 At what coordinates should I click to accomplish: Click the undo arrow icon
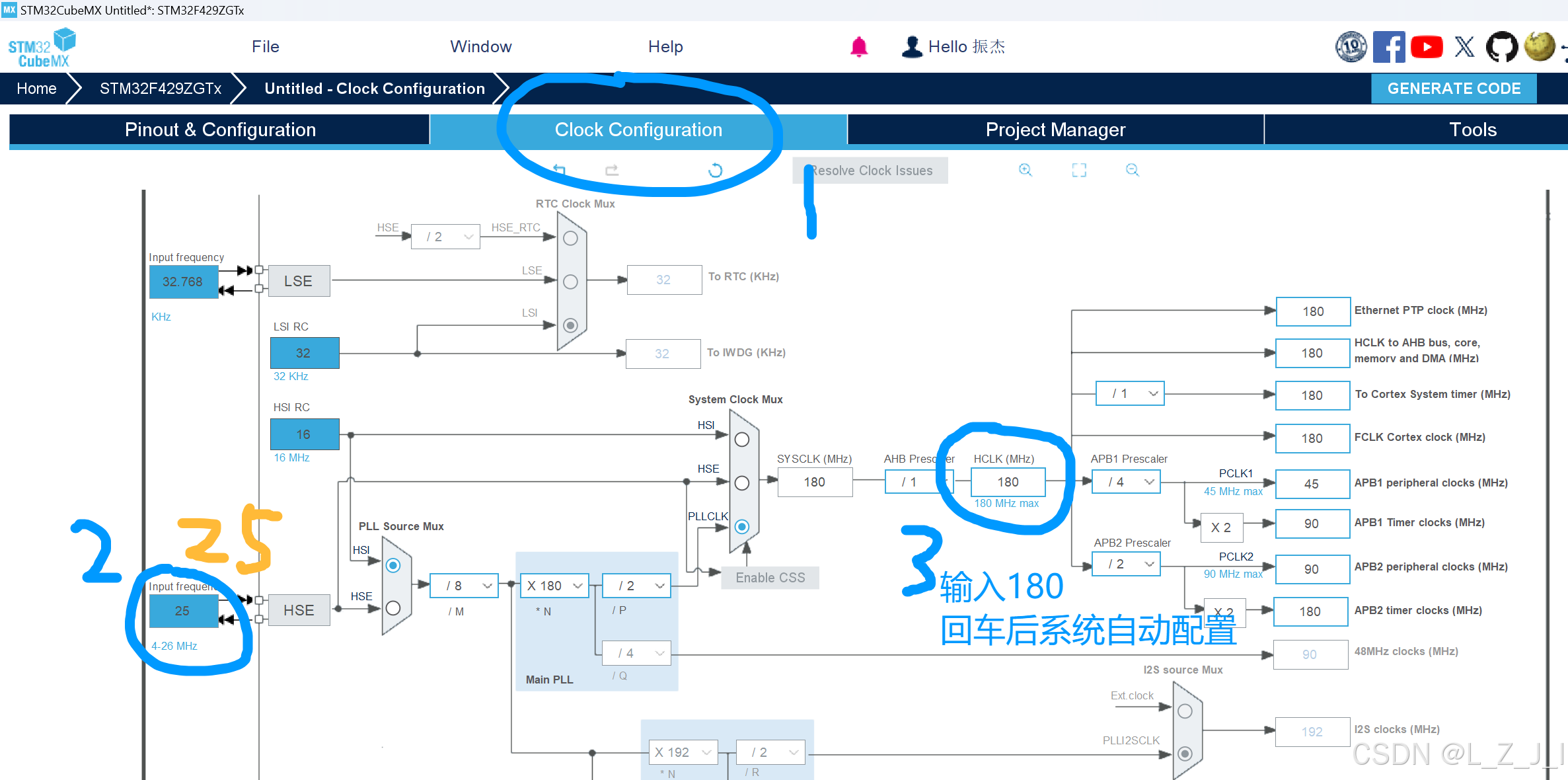pos(559,170)
